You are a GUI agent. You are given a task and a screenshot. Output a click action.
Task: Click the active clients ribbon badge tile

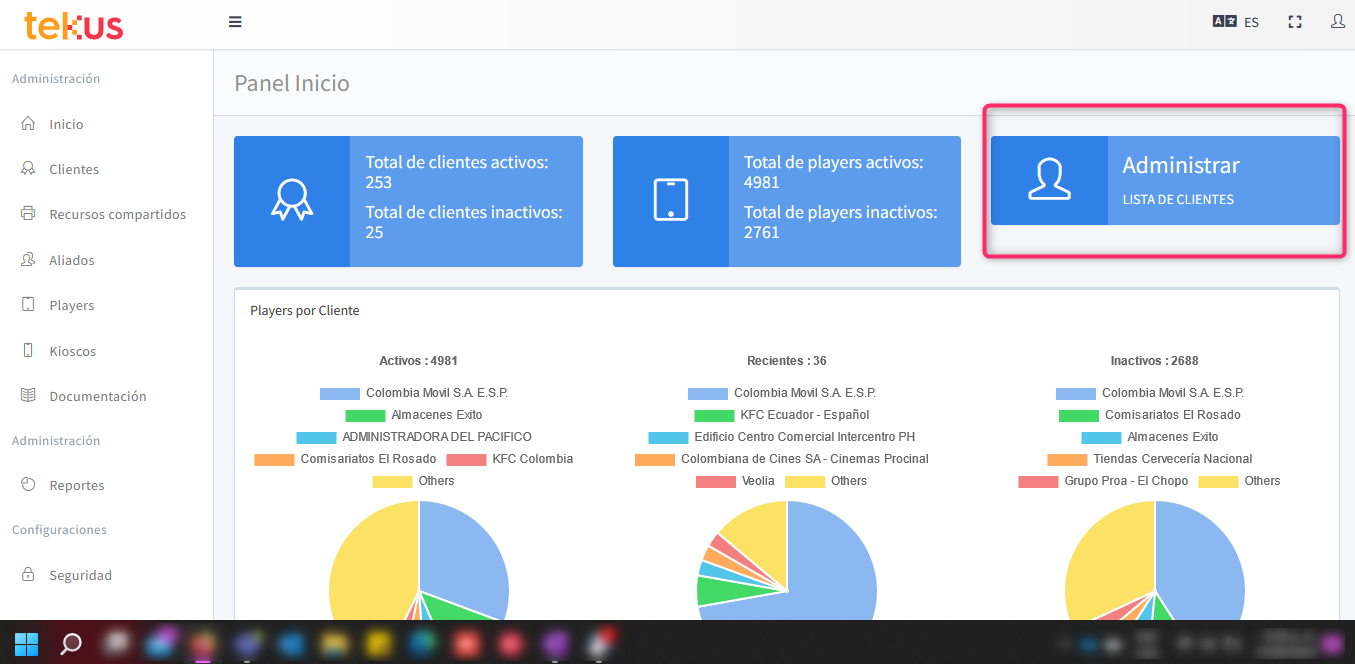(292, 201)
